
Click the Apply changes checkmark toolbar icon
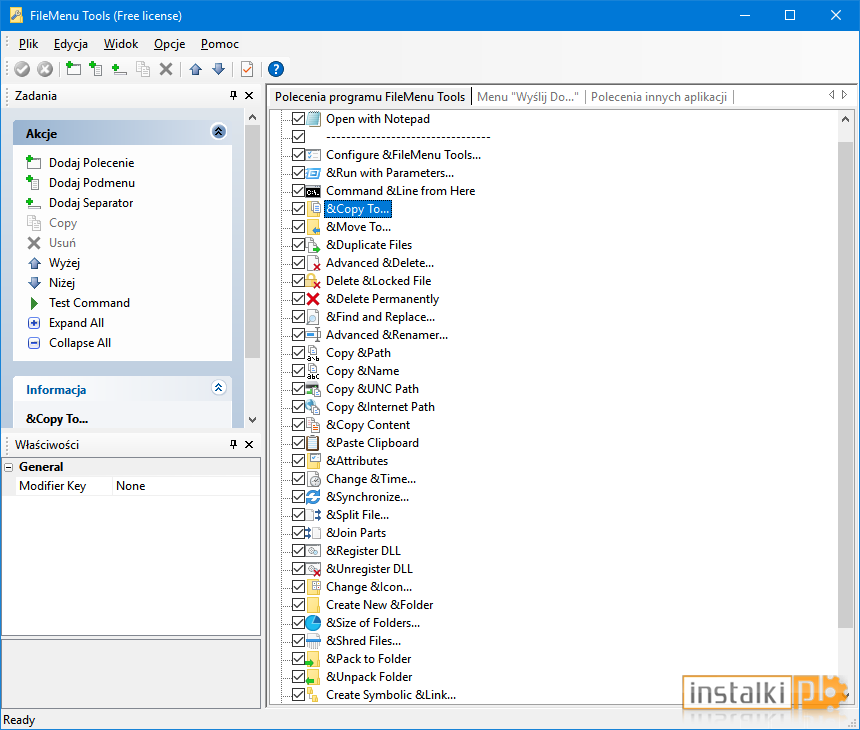pyautogui.click(x=22, y=69)
